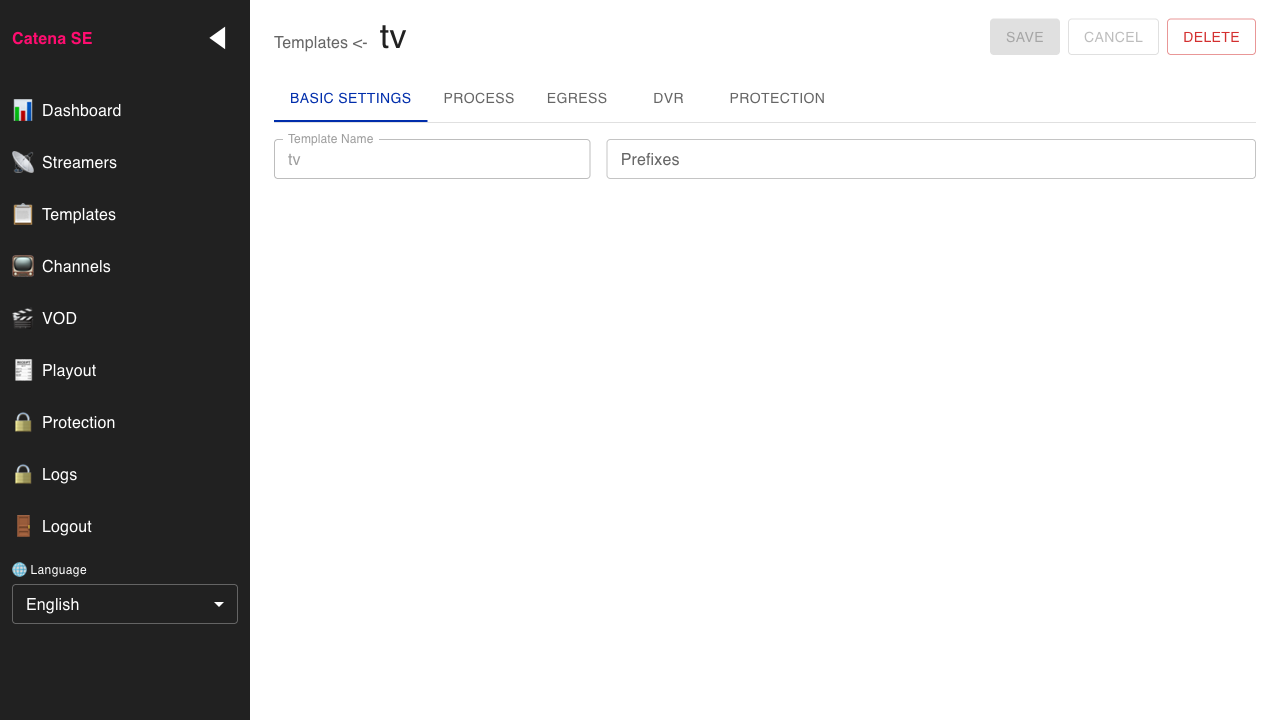Click the Save button
Screen dimensions: 1280x720
(x=1025, y=37)
